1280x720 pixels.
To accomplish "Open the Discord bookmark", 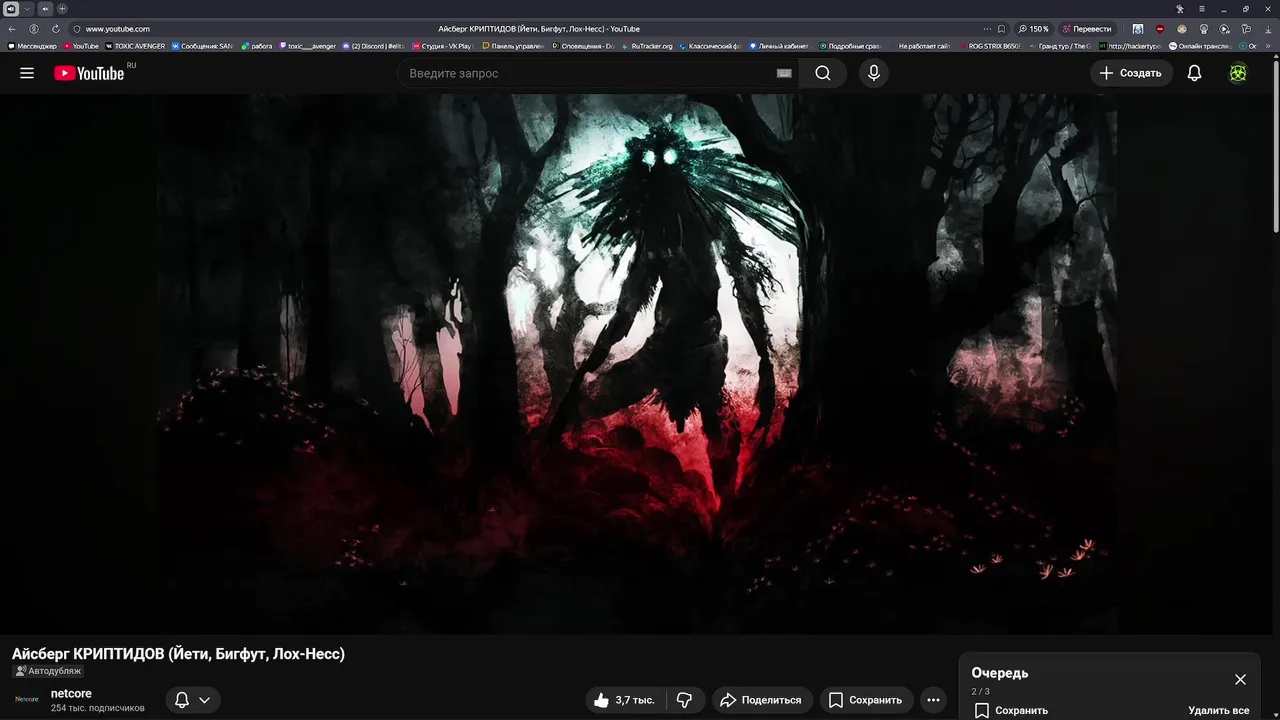I will coord(374,46).
